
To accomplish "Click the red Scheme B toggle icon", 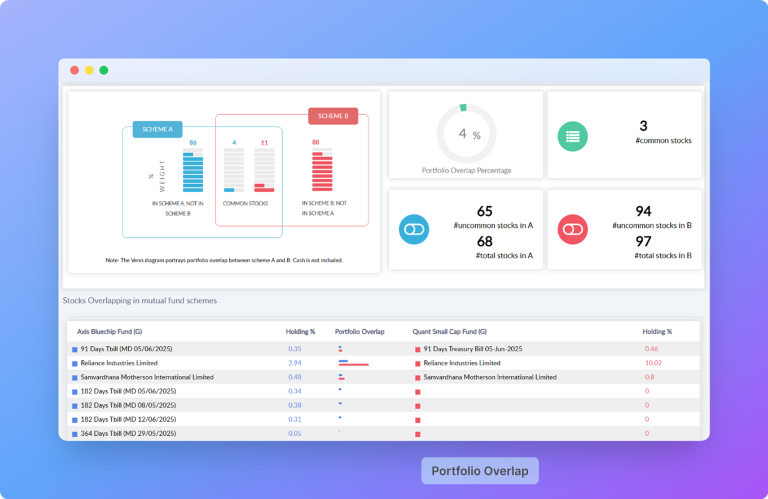I will [x=573, y=229].
